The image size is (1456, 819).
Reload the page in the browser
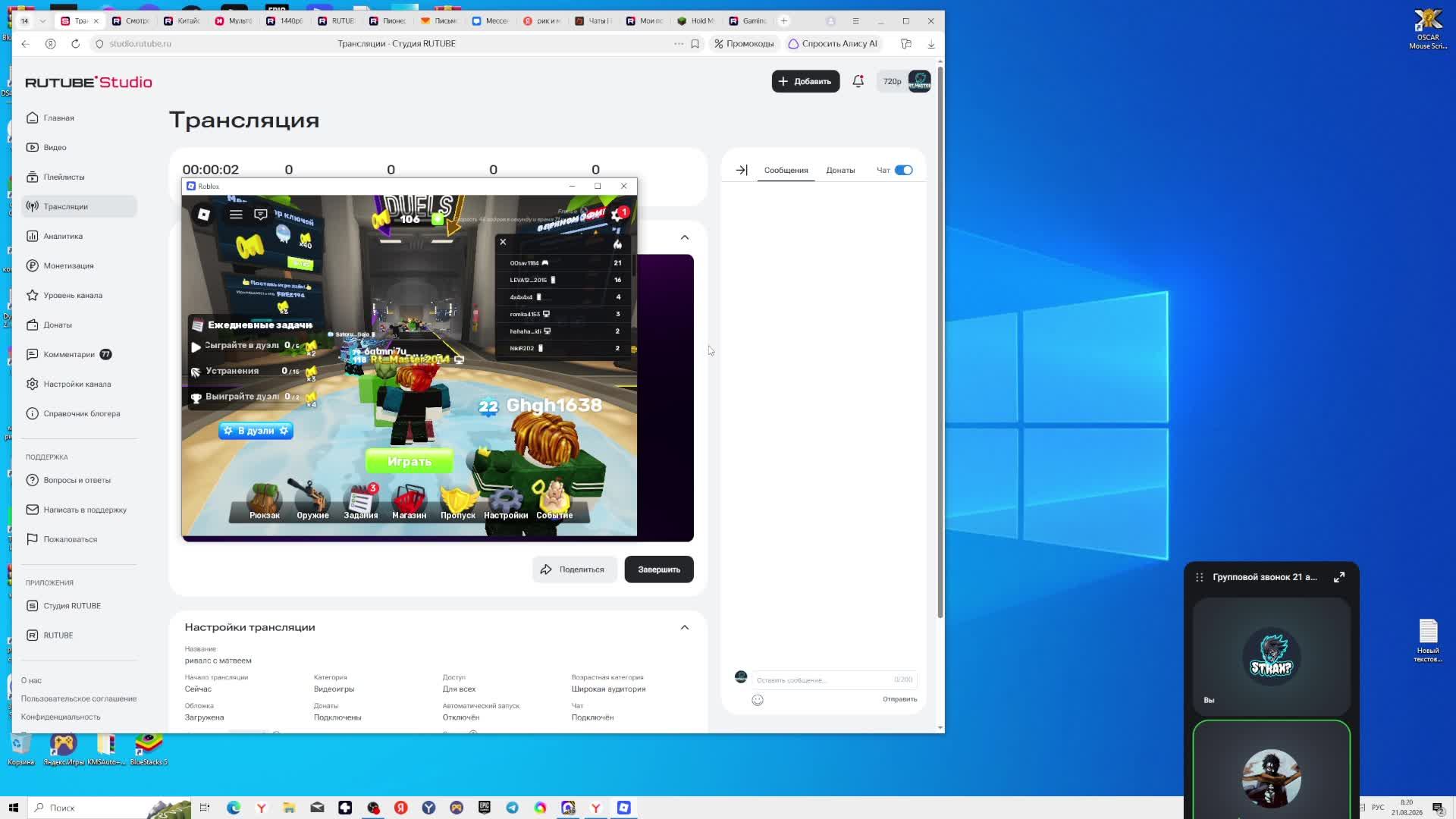75,44
